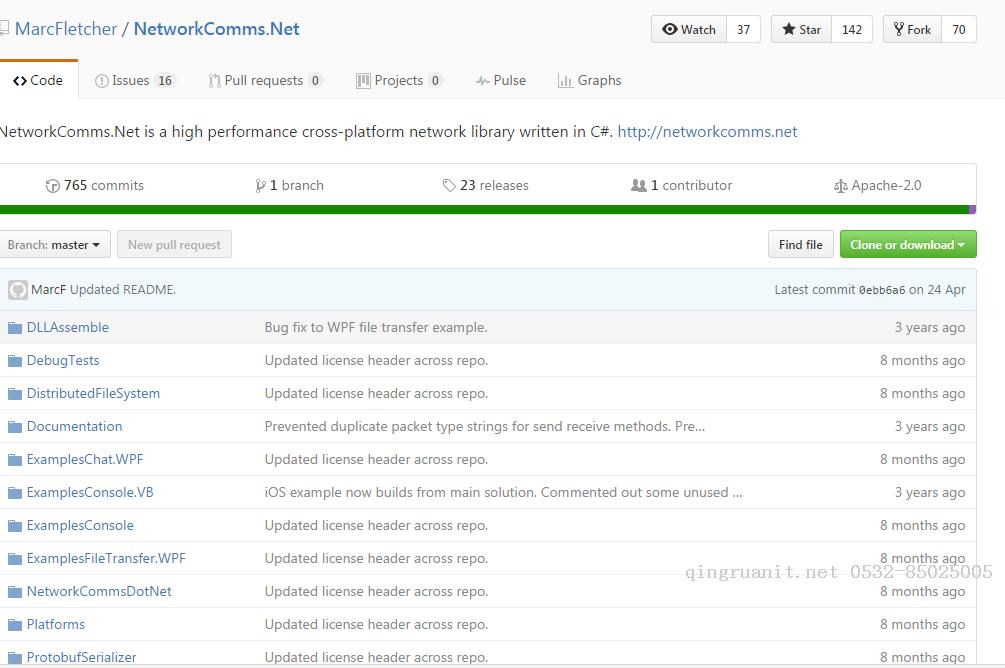Click the contributors people icon

(x=638, y=185)
